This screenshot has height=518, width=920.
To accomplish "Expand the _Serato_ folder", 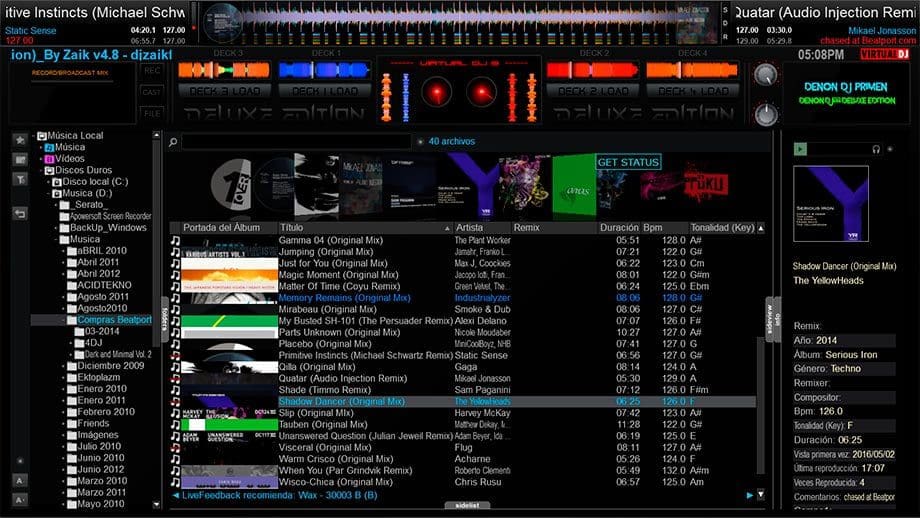I will coord(56,205).
